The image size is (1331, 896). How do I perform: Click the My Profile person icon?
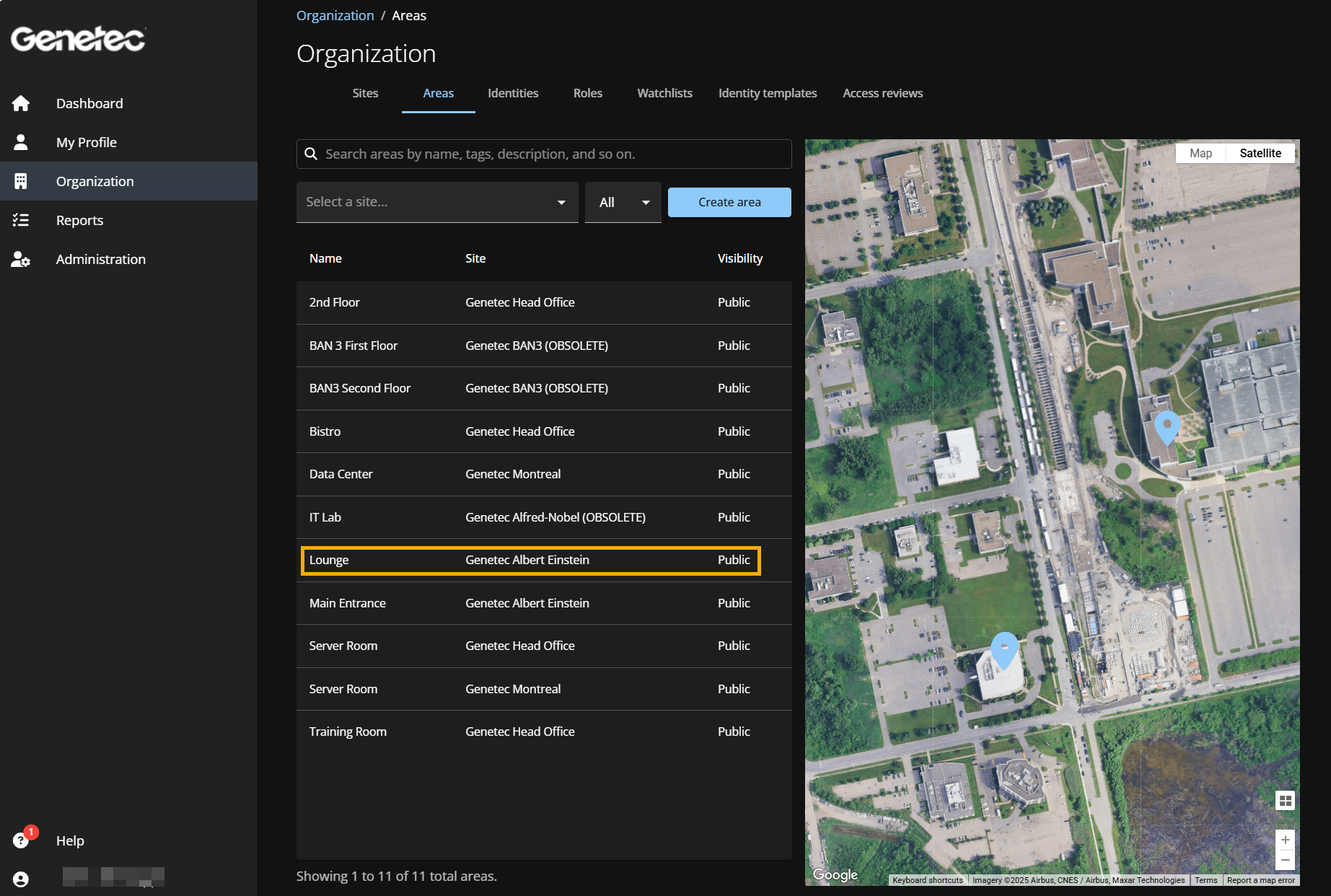coord(21,142)
